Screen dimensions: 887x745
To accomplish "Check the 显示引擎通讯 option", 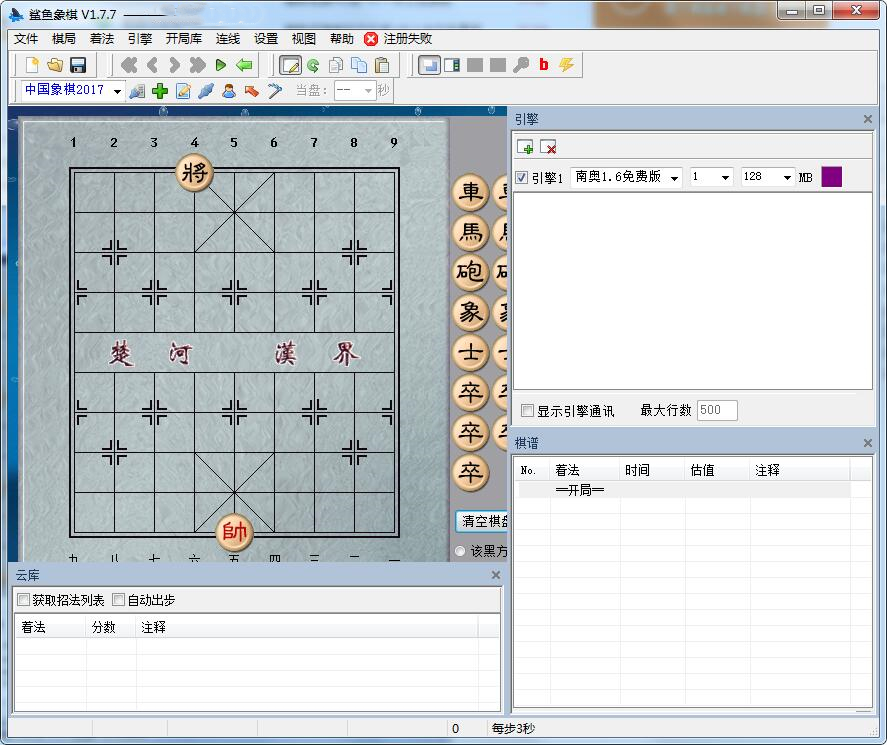I will [x=525, y=410].
